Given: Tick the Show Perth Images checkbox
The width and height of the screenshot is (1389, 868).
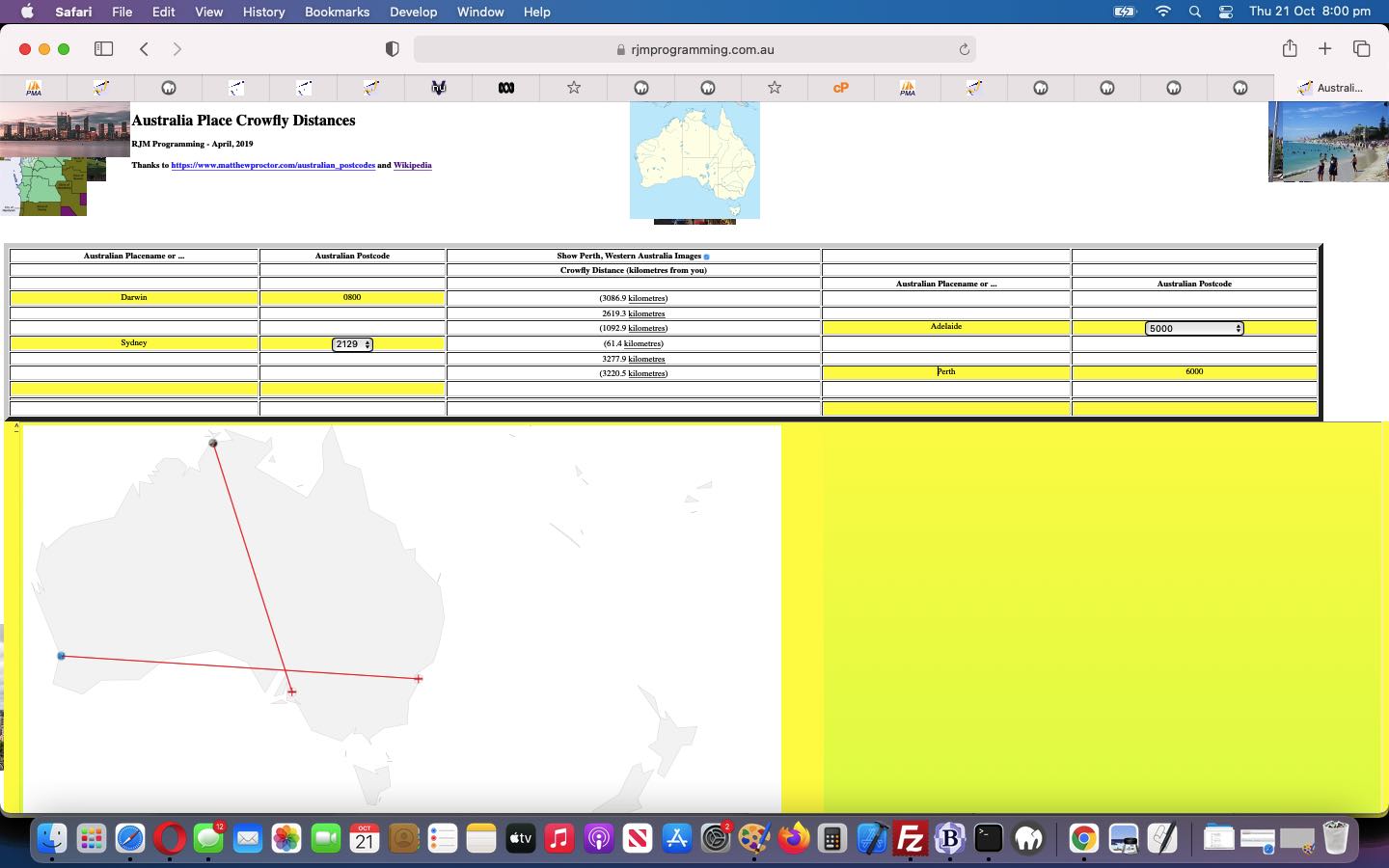Looking at the screenshot, I should click(x=707, y=257).
